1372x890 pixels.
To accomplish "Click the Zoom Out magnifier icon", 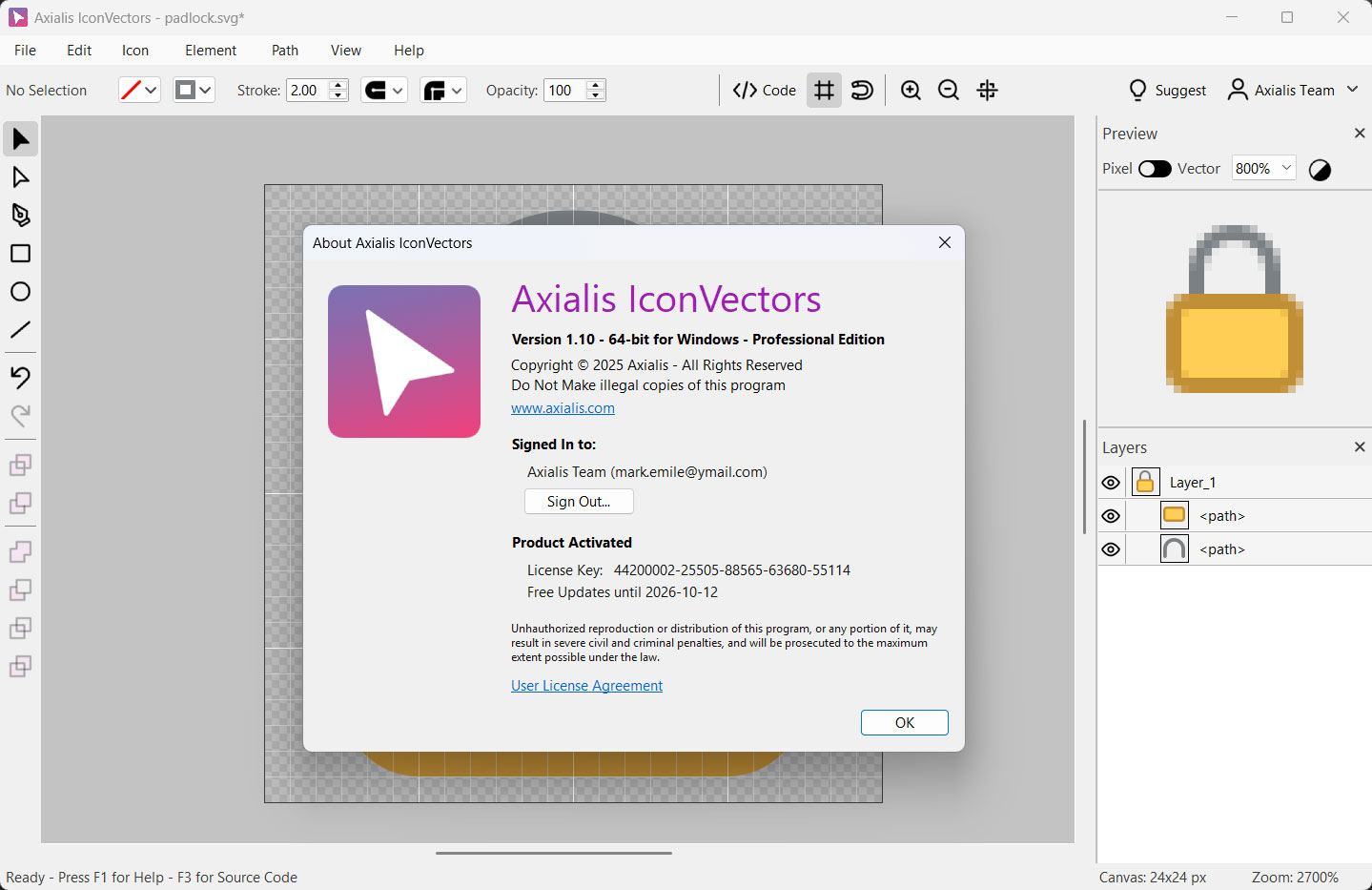I will pyautogui.click(x=949, y=91).
